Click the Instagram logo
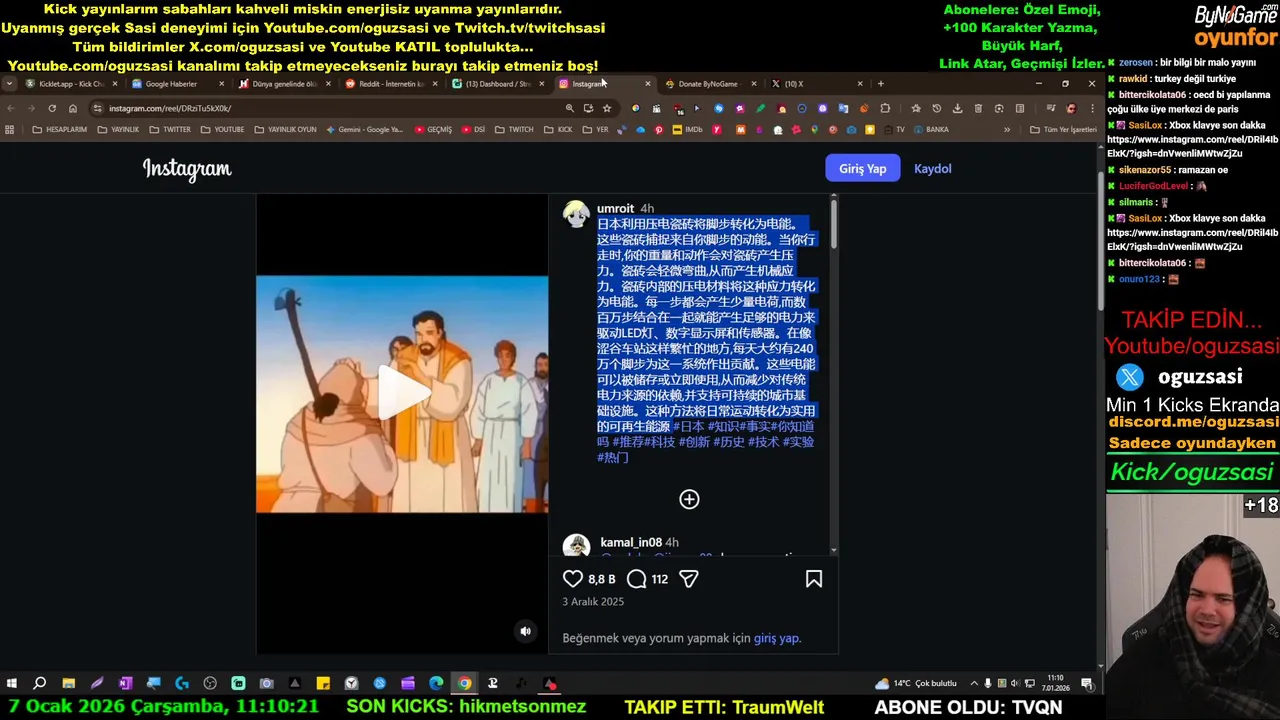 click(x=187, y=169)
